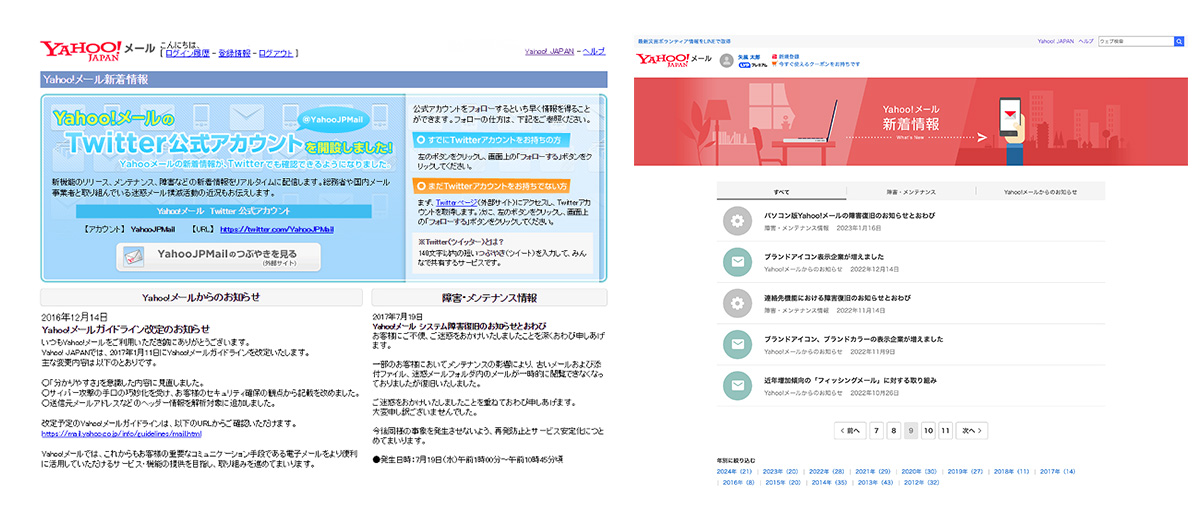Open パソコン版Yahoo!メールの障害復旧のお知らせとおわび notice
The width and height of the screenshot is (1200, 510).
pyautogui.click(x=851, y=215)
